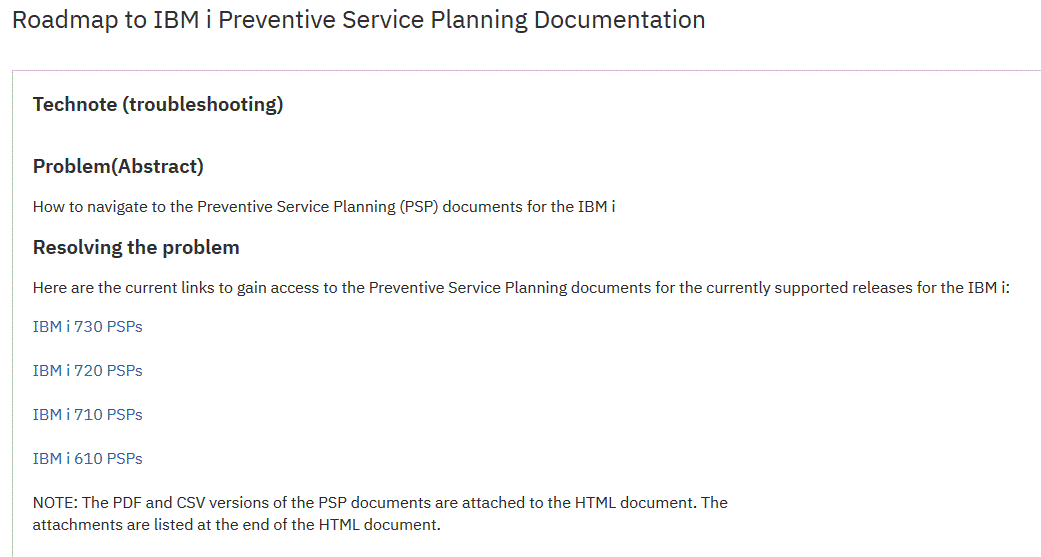Click 'attachments are listed at the end' line
This screenshot has width=1041, height=557.
click(x=236, y=524)
